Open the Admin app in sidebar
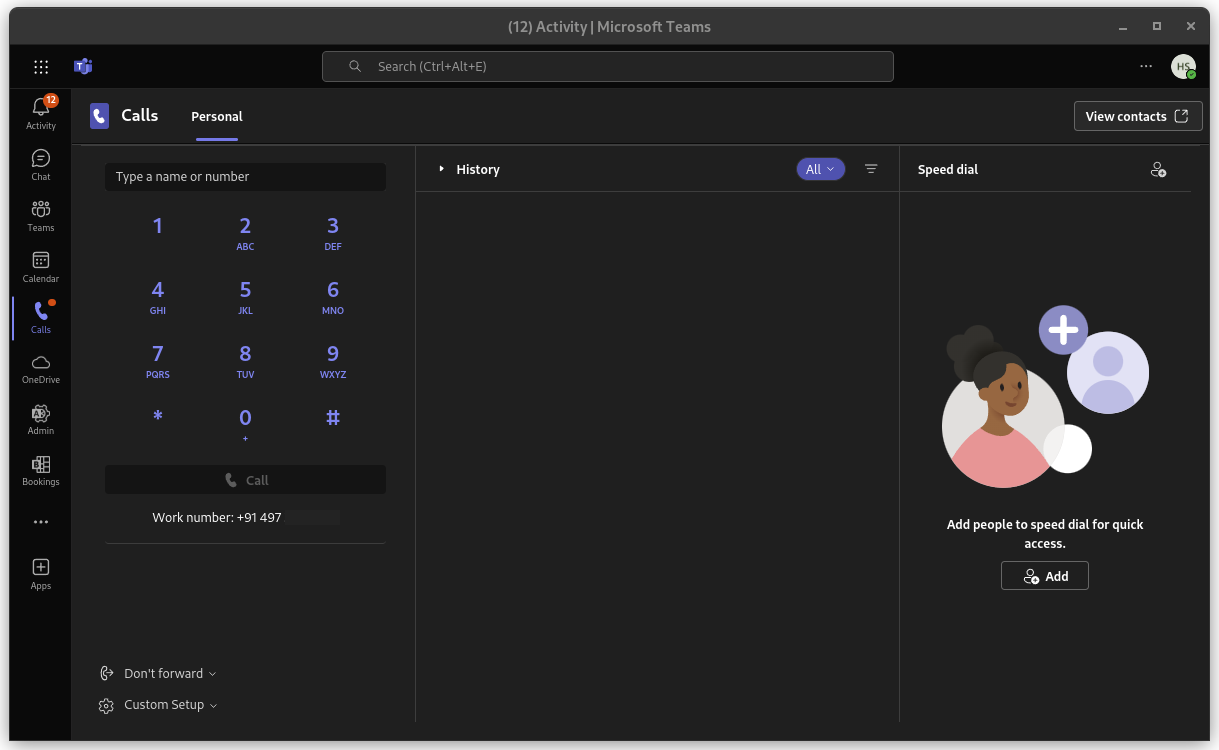 [x=41, y=420]
